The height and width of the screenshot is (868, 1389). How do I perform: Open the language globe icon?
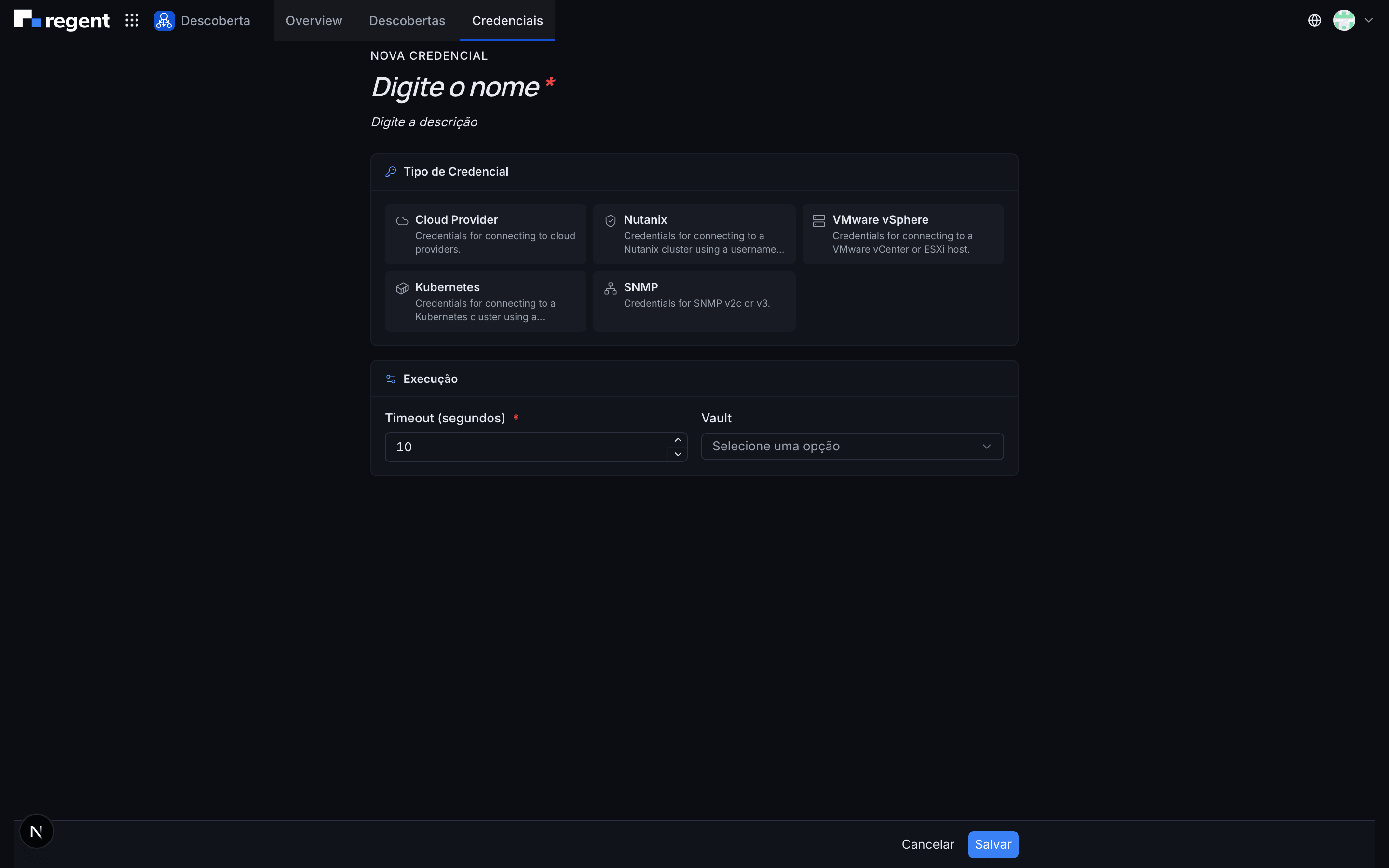[x=1314, y=21]
